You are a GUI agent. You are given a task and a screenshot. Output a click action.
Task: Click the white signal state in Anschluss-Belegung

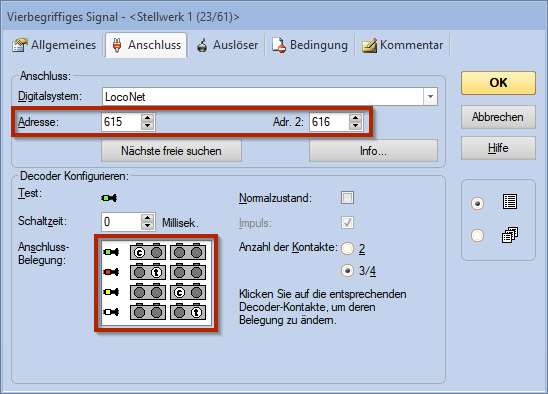(111, 311)
